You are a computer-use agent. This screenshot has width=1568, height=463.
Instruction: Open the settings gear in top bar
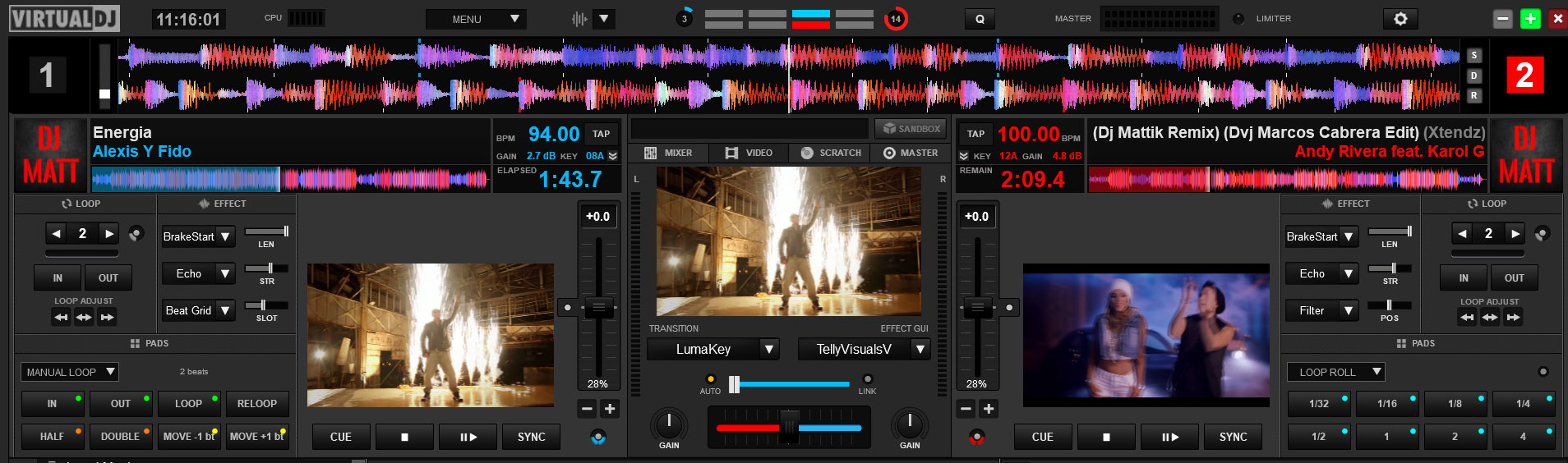[1400, 19]
